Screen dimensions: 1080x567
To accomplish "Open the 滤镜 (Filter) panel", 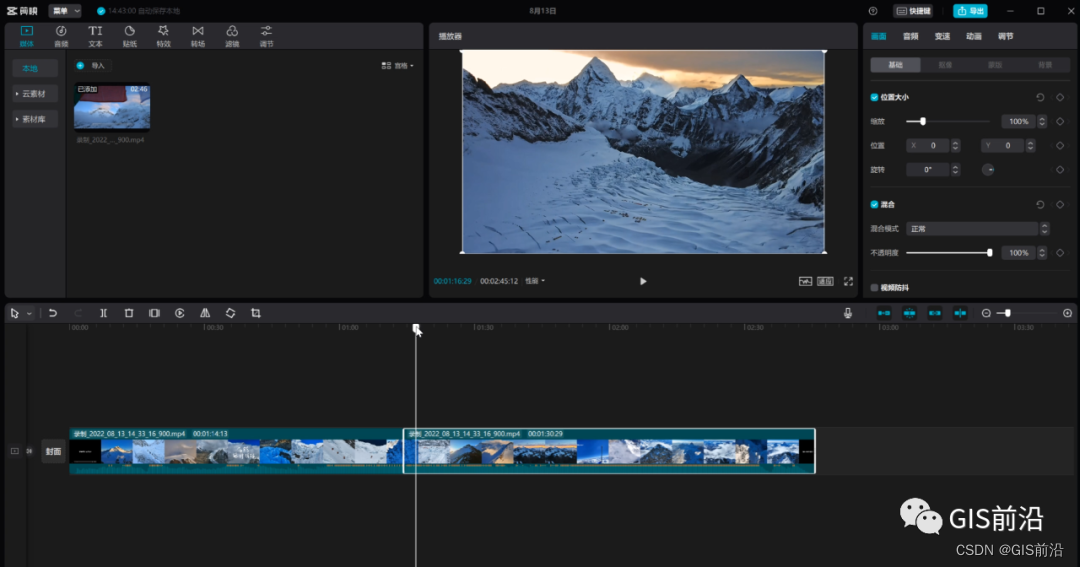I will (232, 36).
